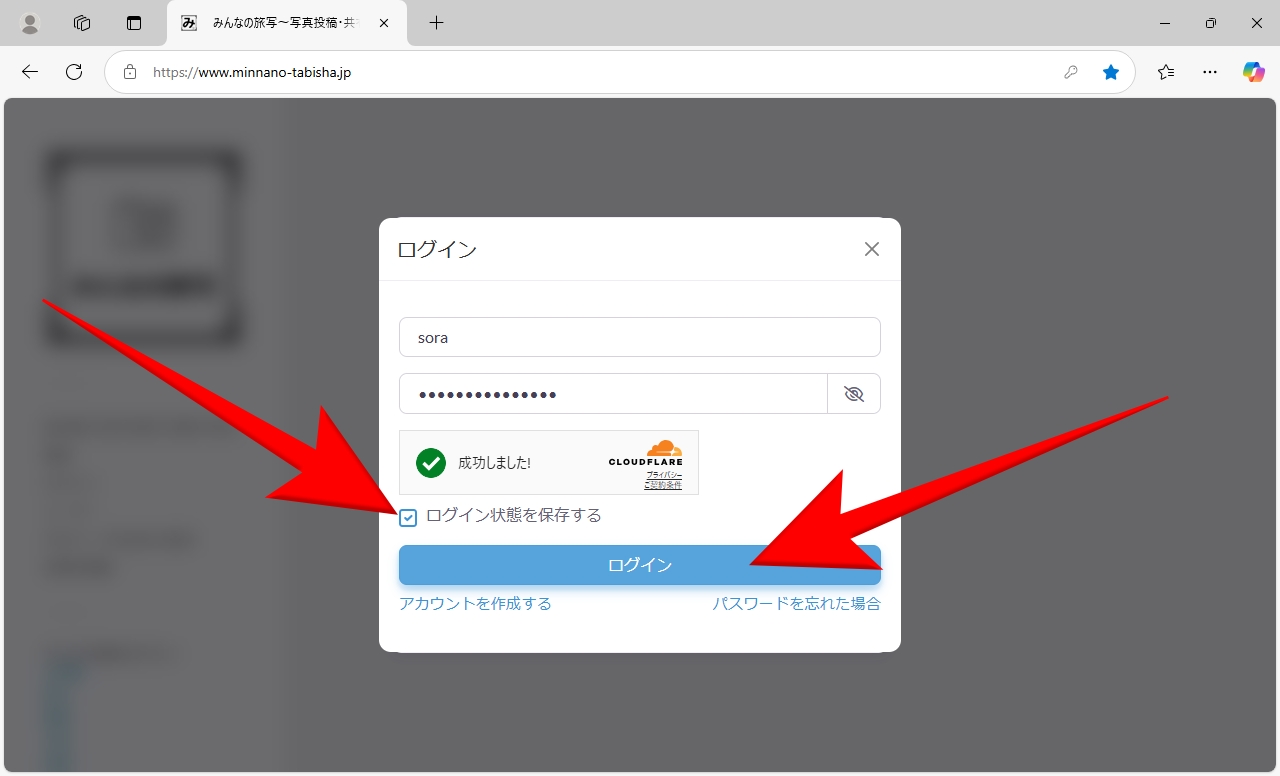Close the ログイン dialog with X

[x=871, y=249]
